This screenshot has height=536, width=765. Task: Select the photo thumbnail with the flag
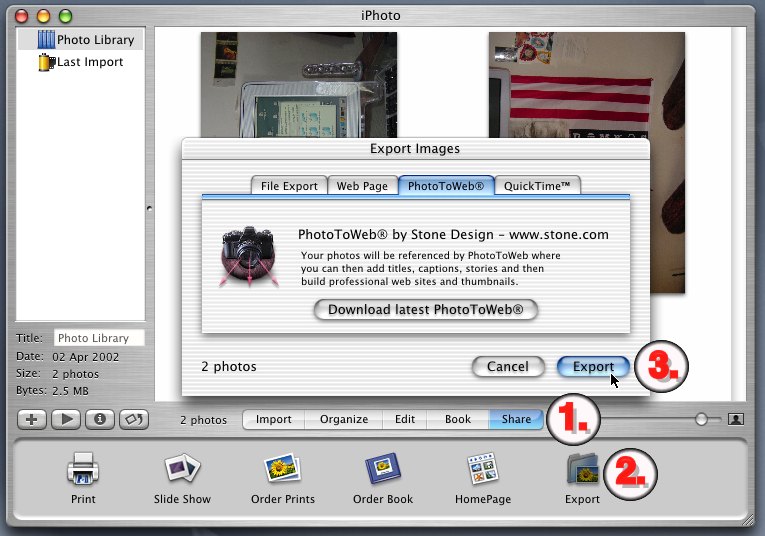pyautogui.click(x=586, y=85)
